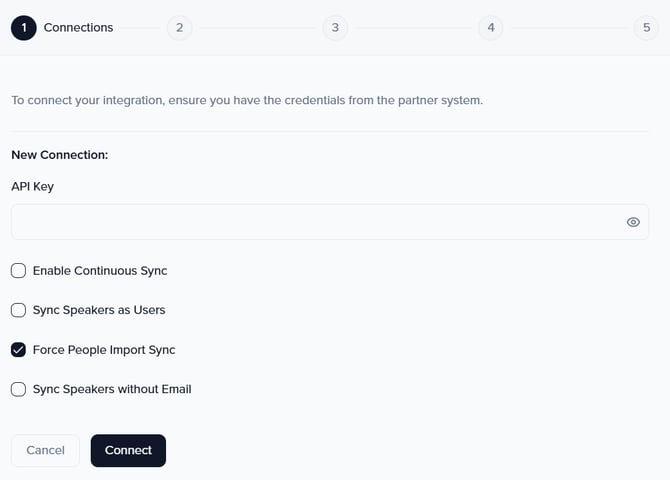The height and width of the screenshot is (480, 670).
Task: Open step 4 of the setup
Action: (x=490, y=28)
